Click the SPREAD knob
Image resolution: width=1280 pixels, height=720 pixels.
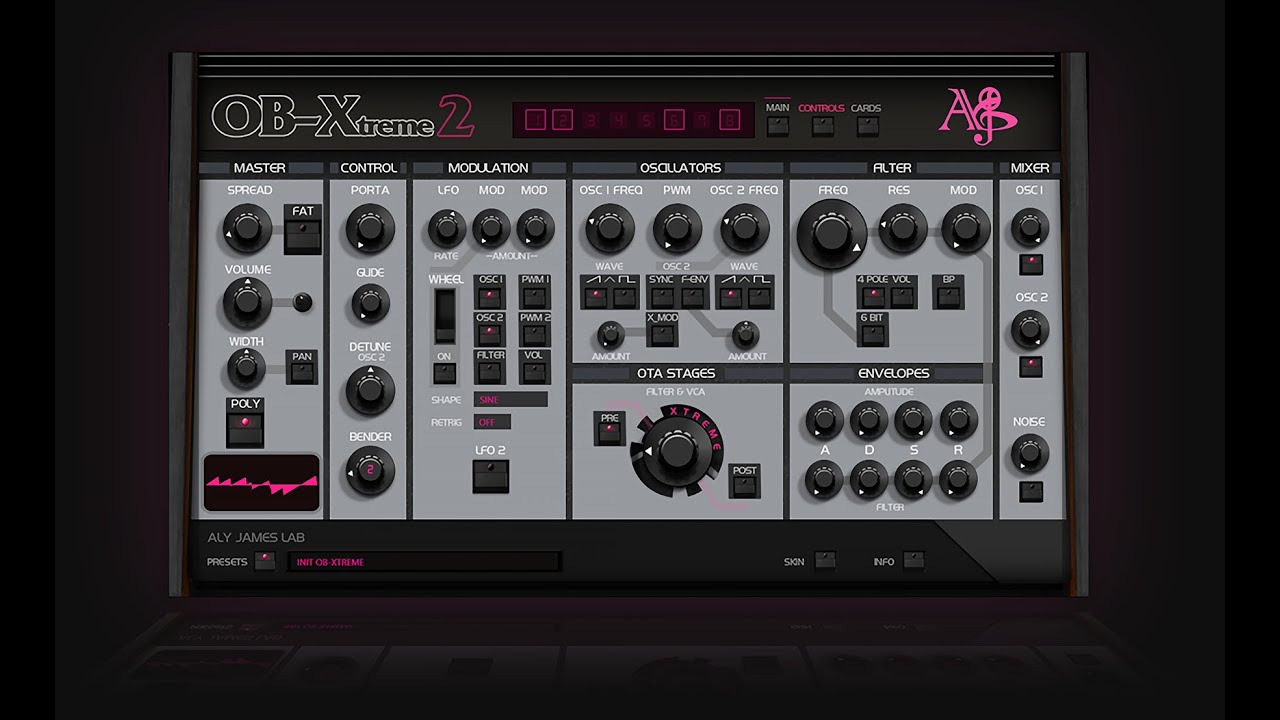248,228
